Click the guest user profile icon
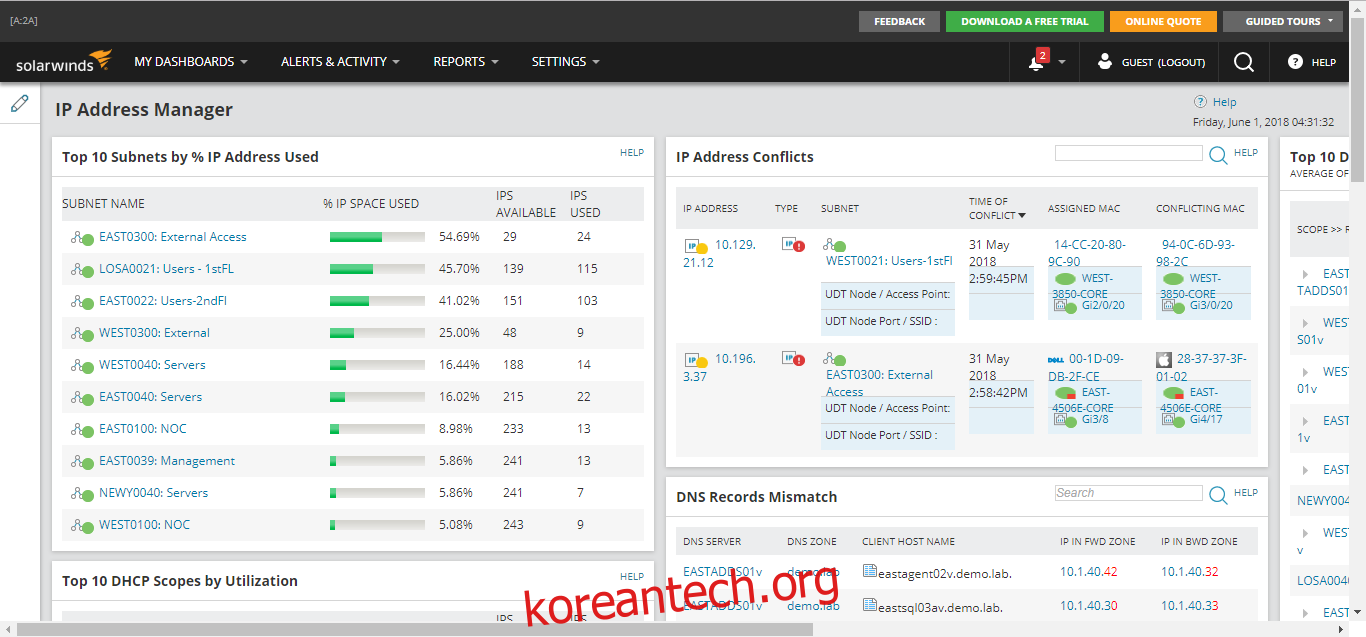 (x=1104, y=61)
